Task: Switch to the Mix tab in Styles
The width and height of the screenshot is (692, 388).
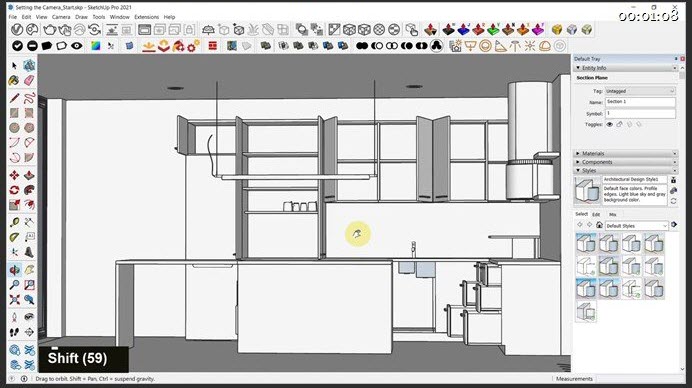Action: (x=613, y=214)
